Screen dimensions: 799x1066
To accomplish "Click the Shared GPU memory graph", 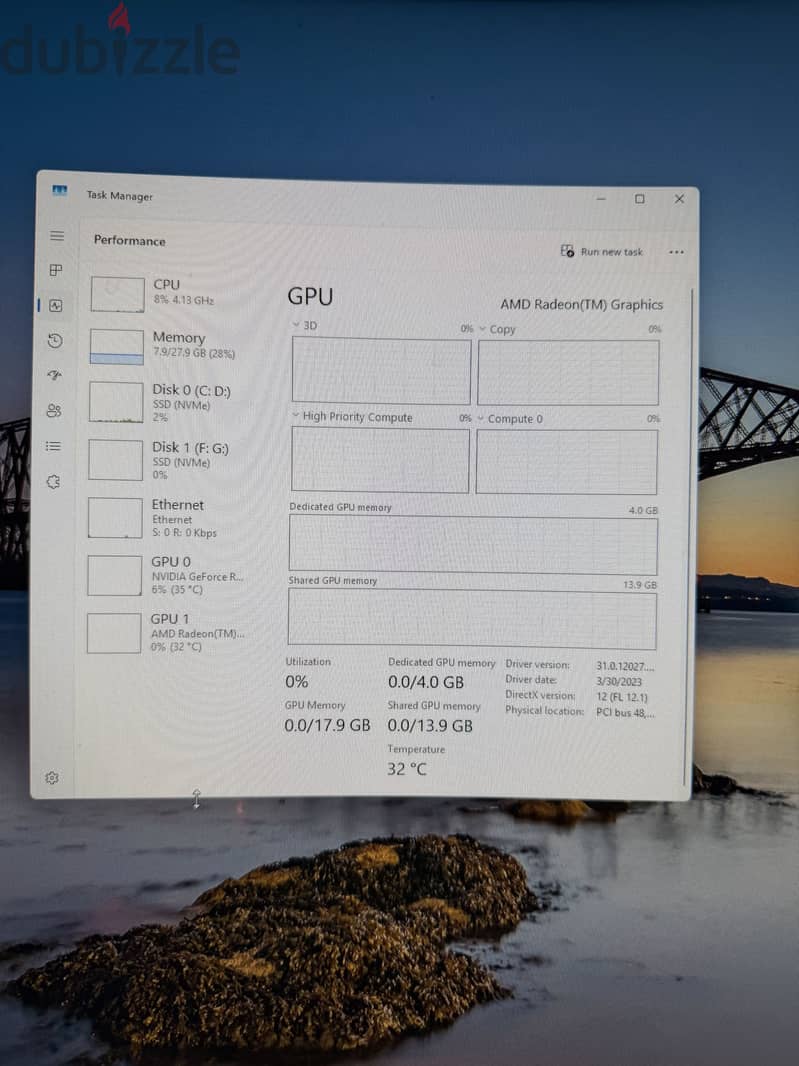I will click(472, 619).
